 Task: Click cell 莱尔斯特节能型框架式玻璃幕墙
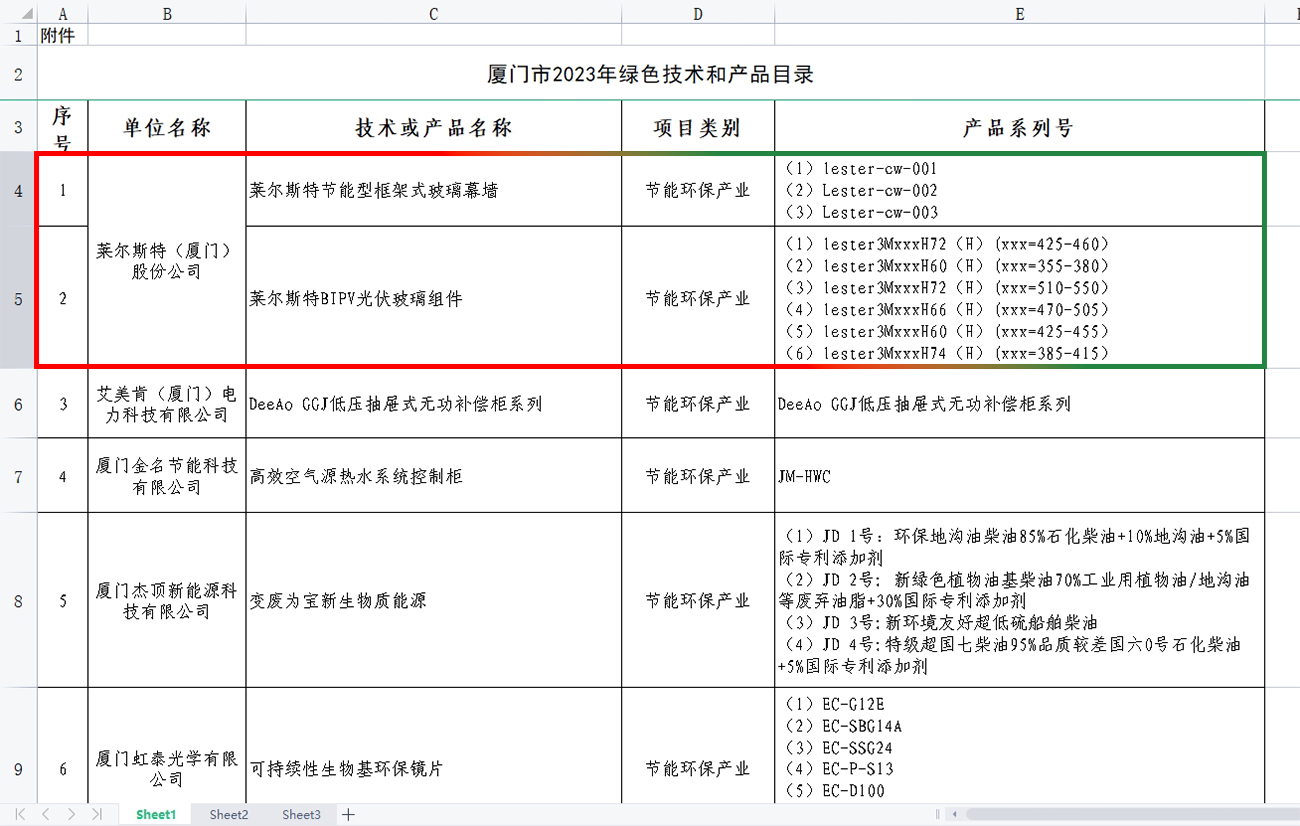point(433,190)
